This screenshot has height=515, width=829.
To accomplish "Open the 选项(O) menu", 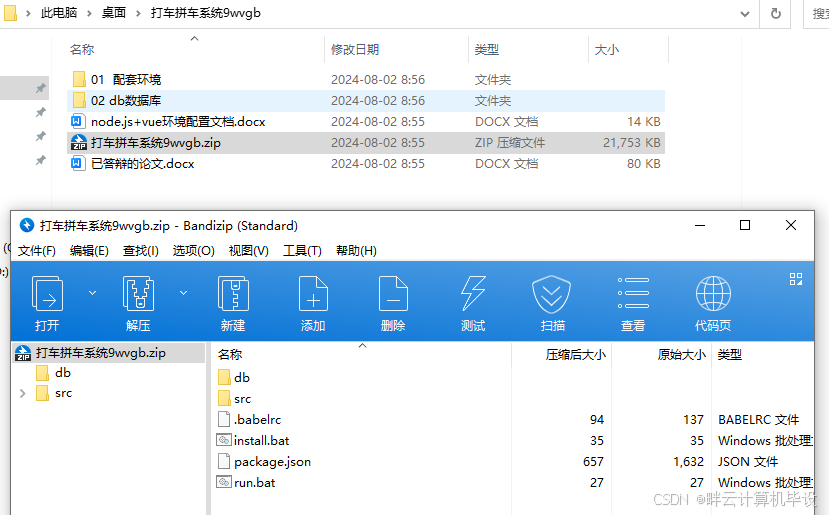I will pos(194,251).
